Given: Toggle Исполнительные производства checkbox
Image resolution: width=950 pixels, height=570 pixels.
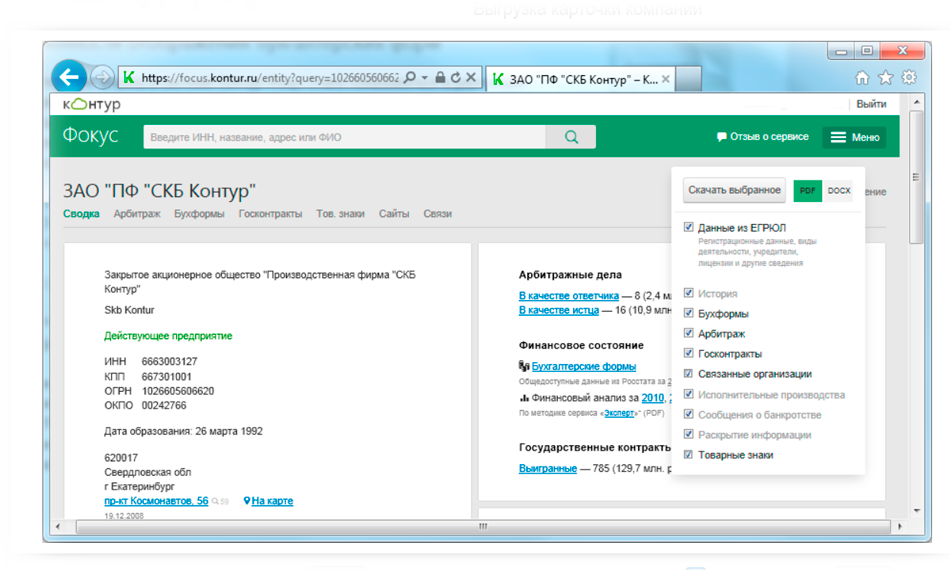Looking at the screenshot, I should pos(688,394).
